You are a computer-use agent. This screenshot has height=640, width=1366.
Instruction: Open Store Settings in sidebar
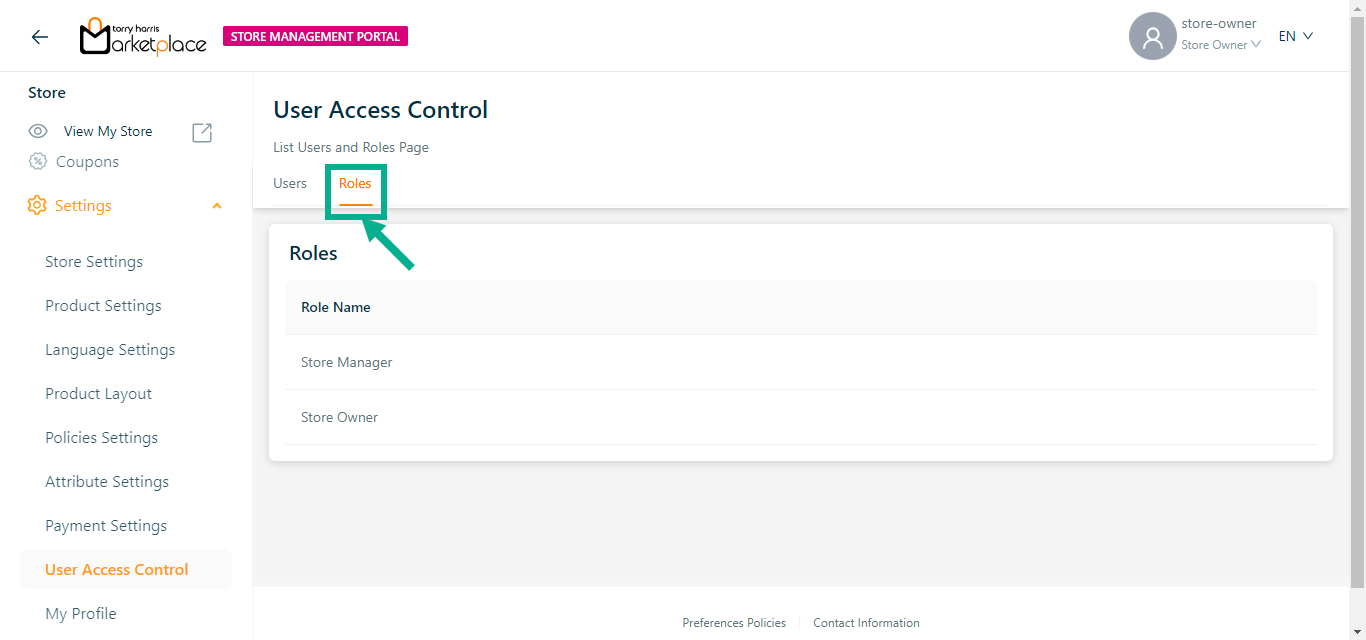(x=94, y=262)
